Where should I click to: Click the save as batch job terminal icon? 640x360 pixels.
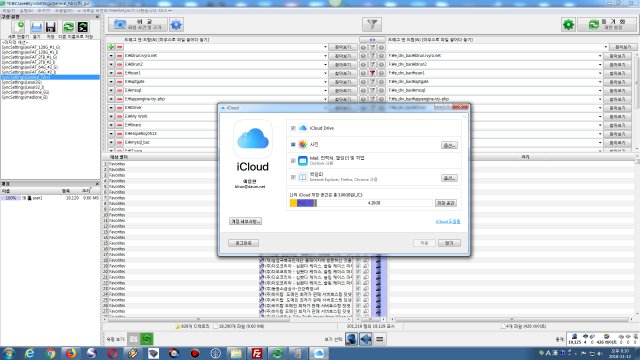click(83, 27)
